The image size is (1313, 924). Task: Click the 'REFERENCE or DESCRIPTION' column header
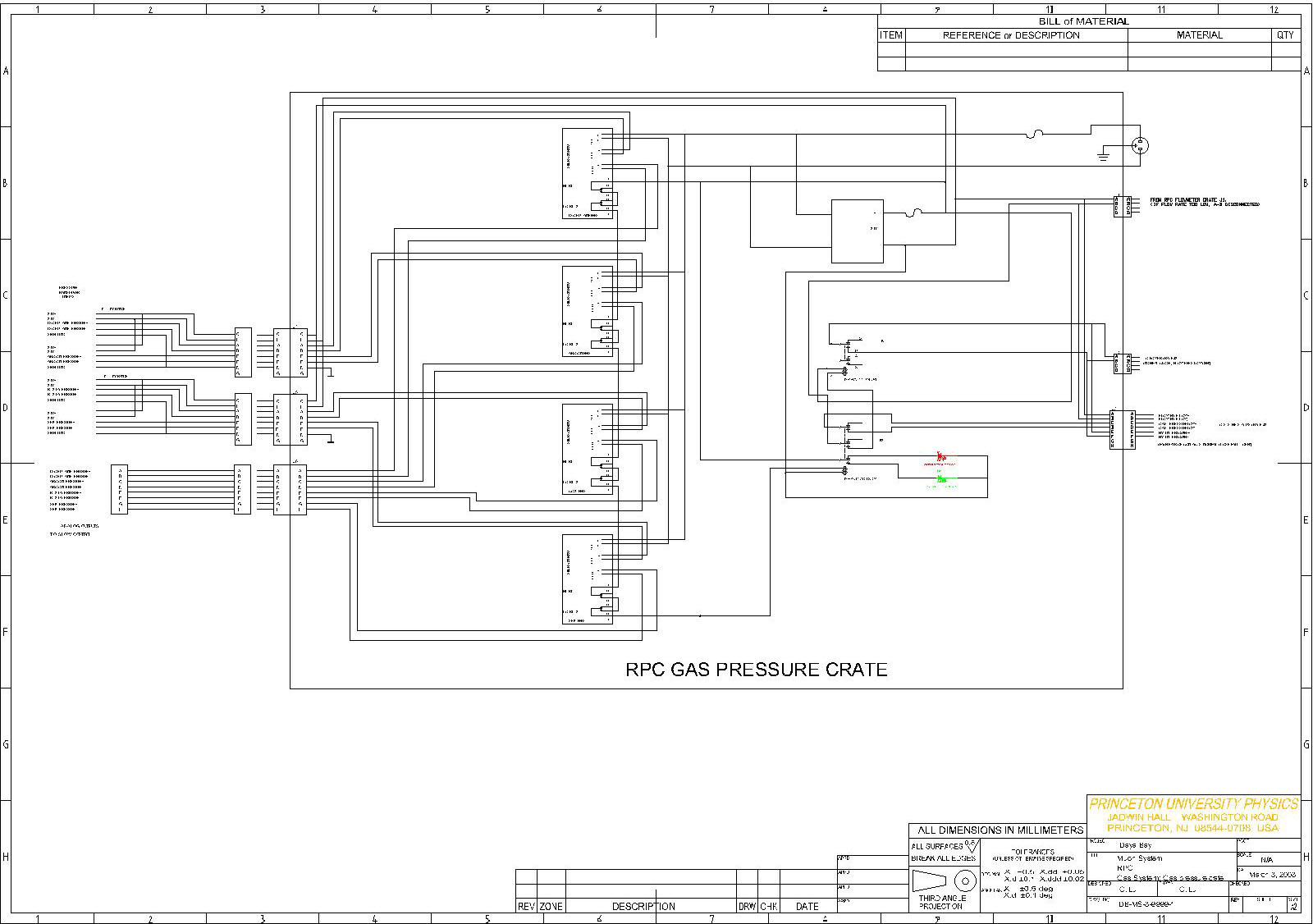(1011, 35)
